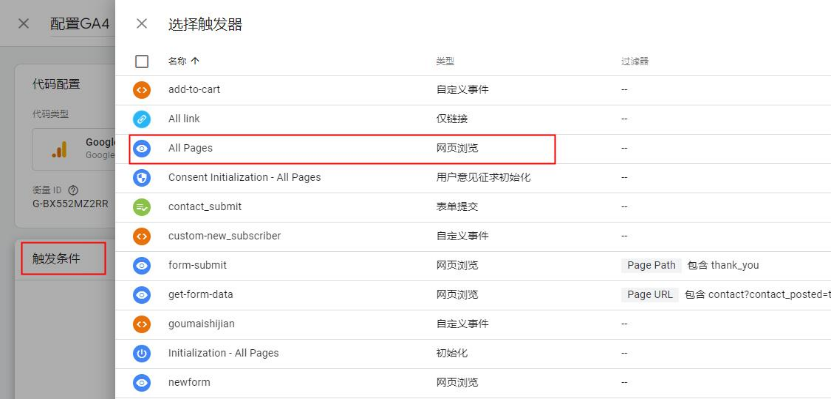Open the 触发条件 section
831x399 pixels.
(56, 259)
